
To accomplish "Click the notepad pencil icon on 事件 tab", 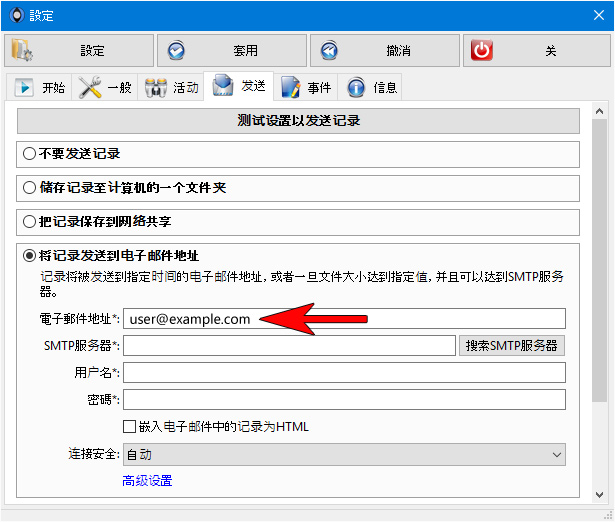I will (291, 87).
